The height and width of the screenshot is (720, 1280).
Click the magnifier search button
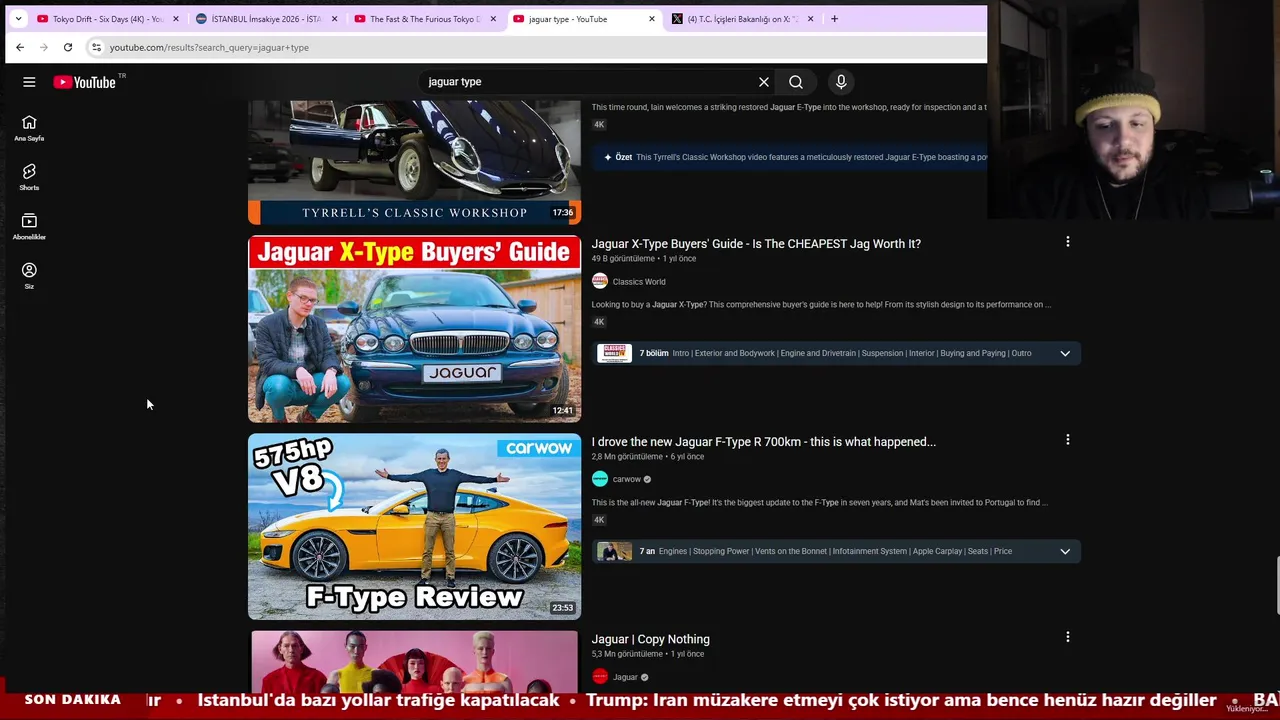coord(796,82)
